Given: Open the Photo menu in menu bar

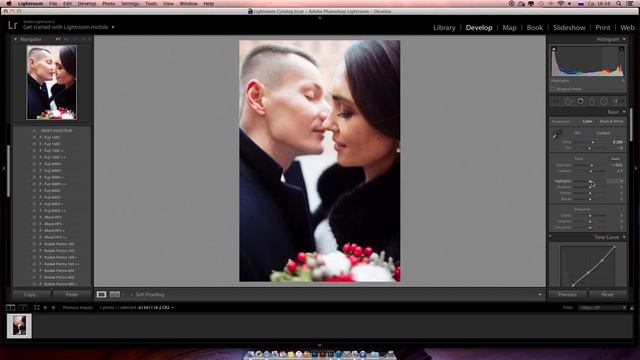Looking at the screenshot, I should (109, 4).
